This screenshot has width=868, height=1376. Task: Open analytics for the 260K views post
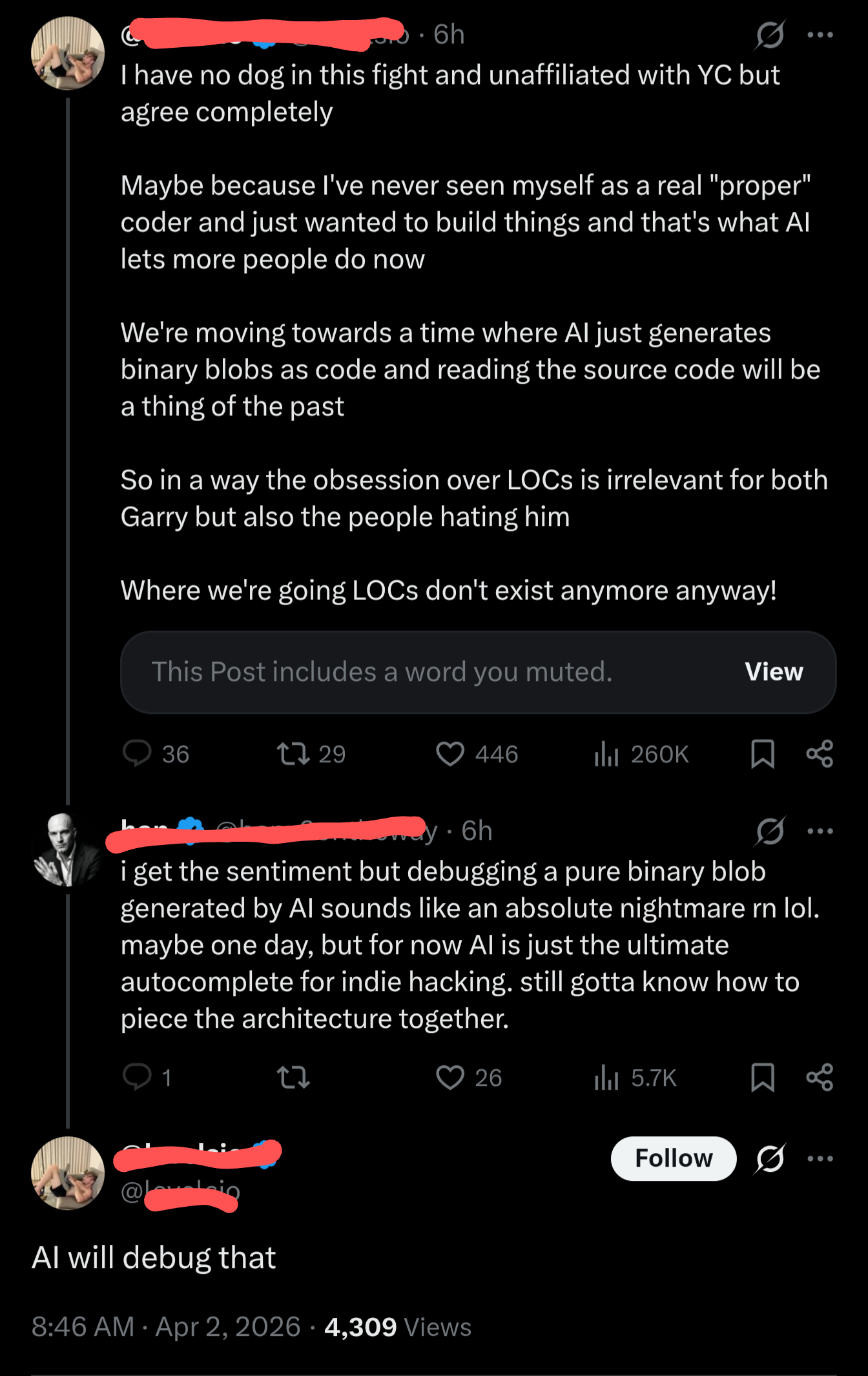point(606,754)
